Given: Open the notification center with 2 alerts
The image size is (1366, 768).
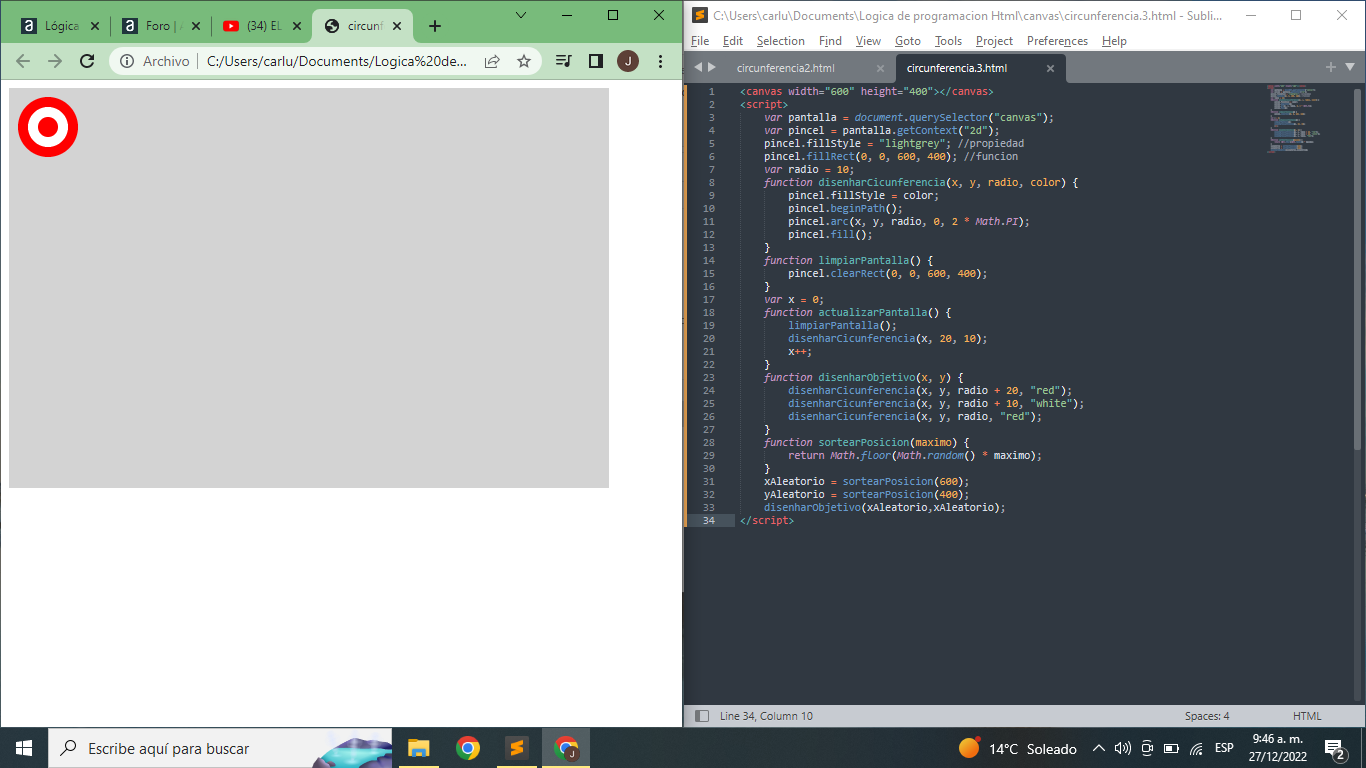Looking at the screenshot, I should pyautogui.click(x=1334, y=748).
